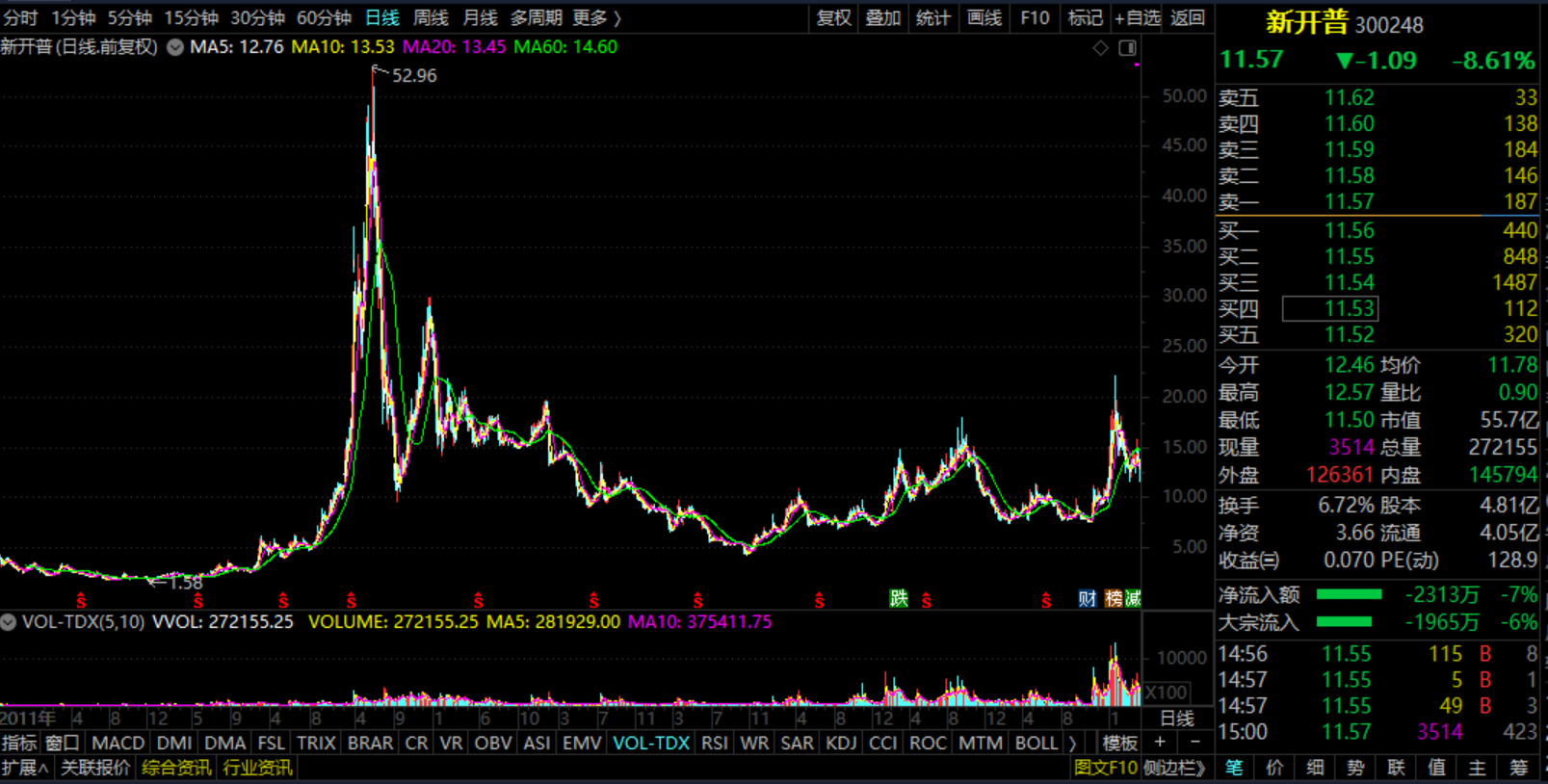Click the green 减 badge on the chart
Screen dimensions: 1548x784
tap(1133, 599)
